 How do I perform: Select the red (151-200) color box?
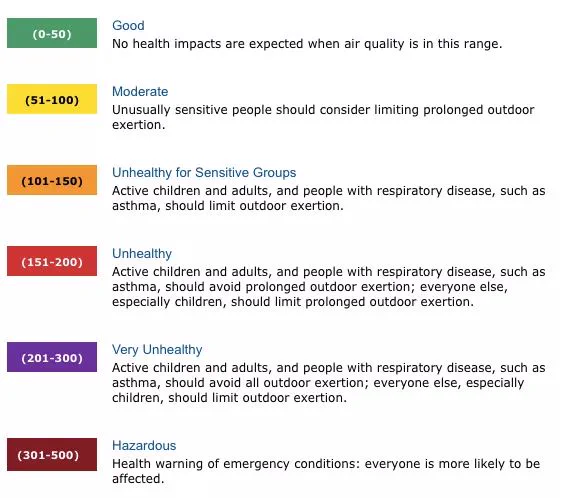(x=52, y=261)
